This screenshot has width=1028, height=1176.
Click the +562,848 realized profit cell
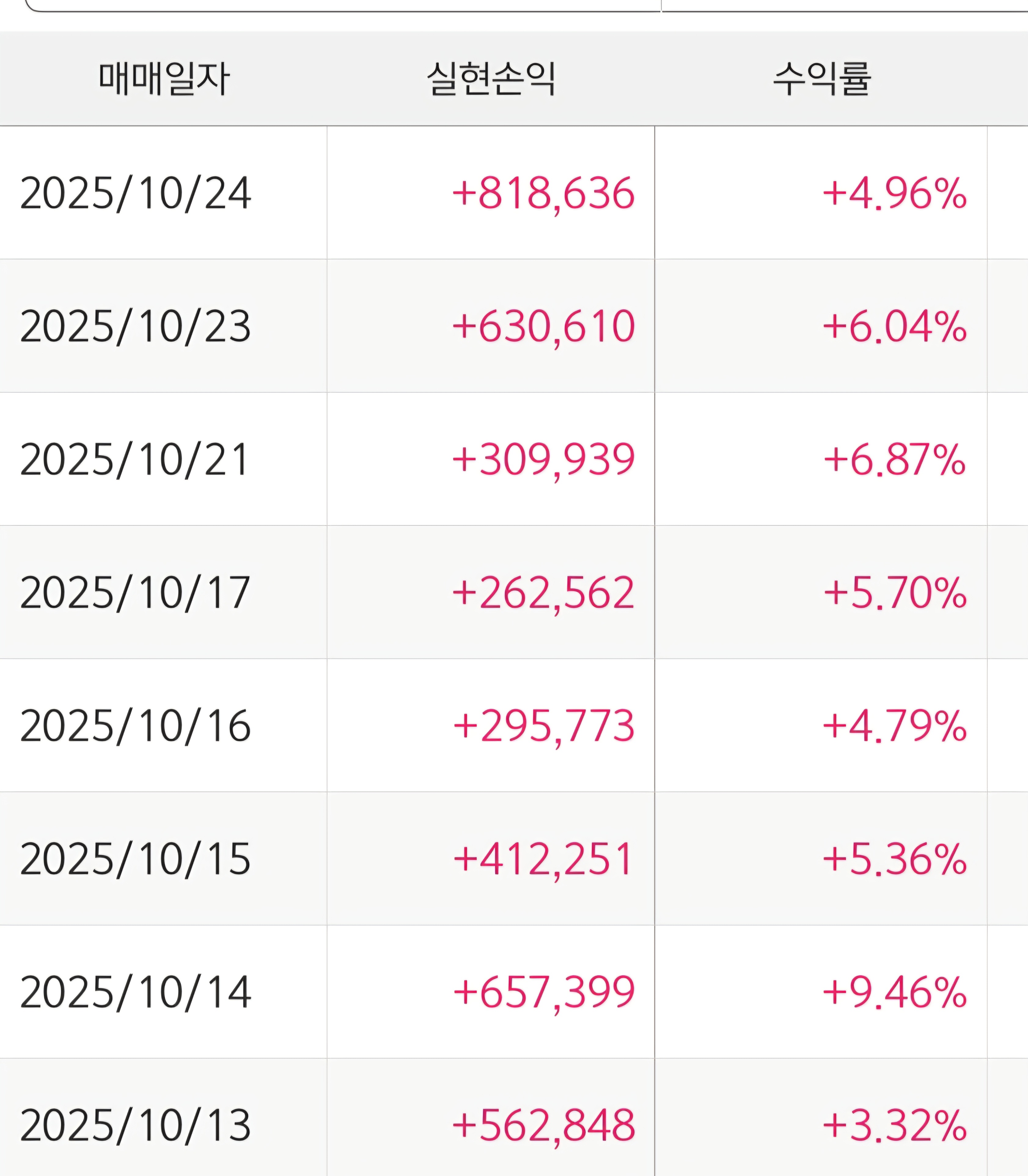click(x=543, y=1125)
